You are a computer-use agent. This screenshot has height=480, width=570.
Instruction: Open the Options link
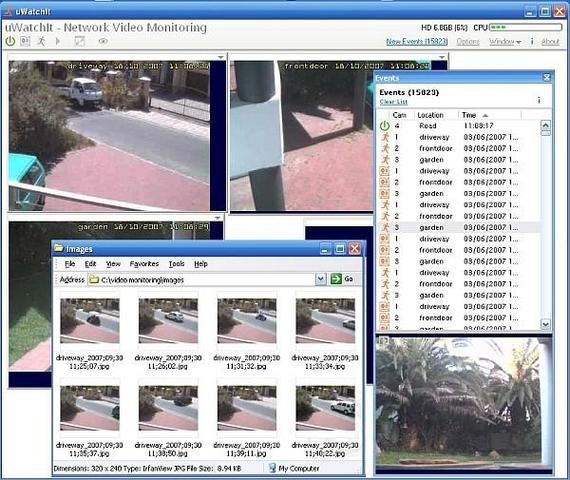pyautogui.click(x=468, y=42)
